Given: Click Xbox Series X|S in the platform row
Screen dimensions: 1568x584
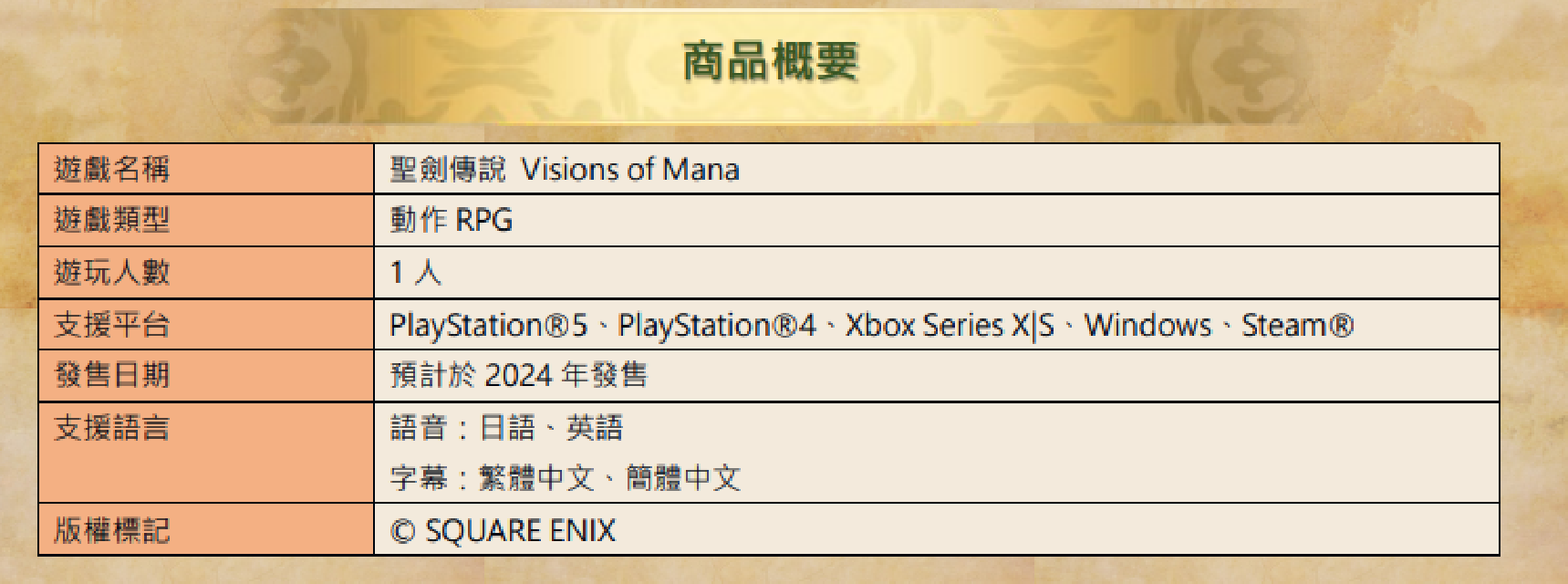Looking at the screenshot, I should (950, 325).
